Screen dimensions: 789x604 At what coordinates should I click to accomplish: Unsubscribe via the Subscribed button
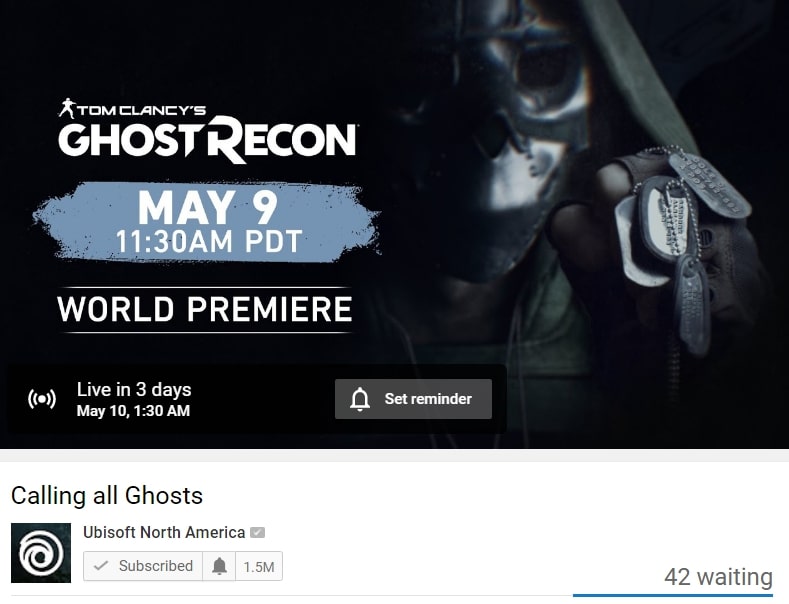click(143, 566)
